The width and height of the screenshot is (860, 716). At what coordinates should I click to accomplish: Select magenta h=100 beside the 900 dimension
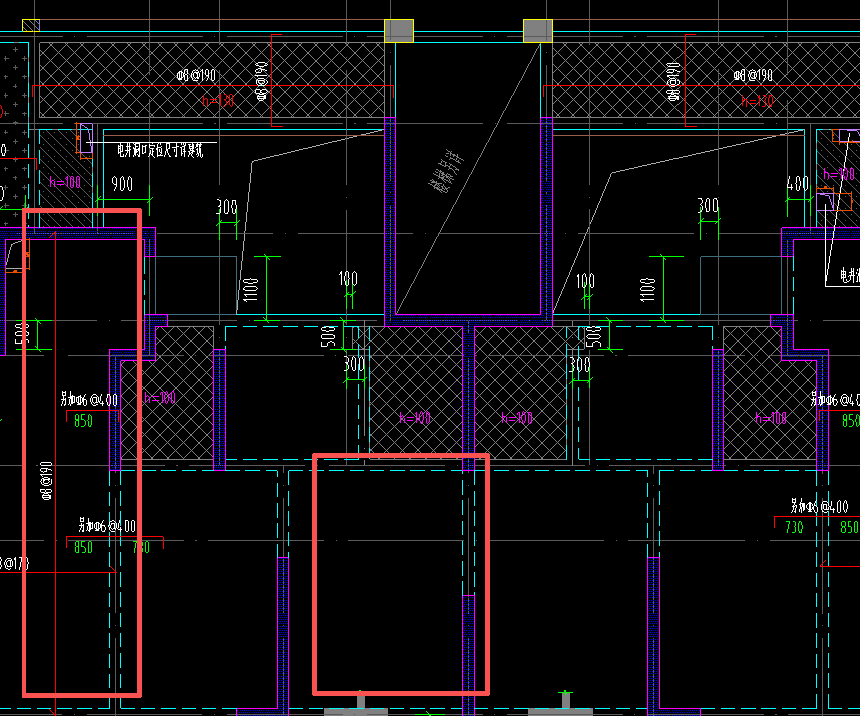point(65,182)
